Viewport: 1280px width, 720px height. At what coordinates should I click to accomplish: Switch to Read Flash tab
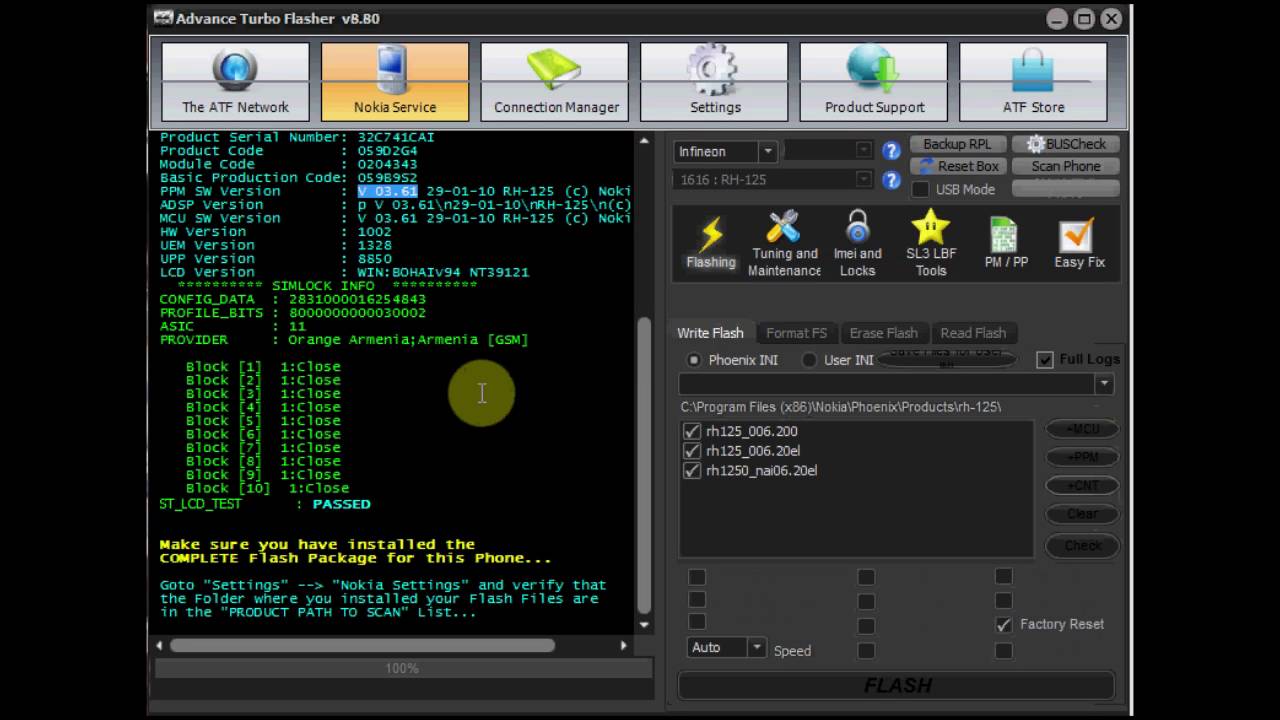tap(973, 333)
